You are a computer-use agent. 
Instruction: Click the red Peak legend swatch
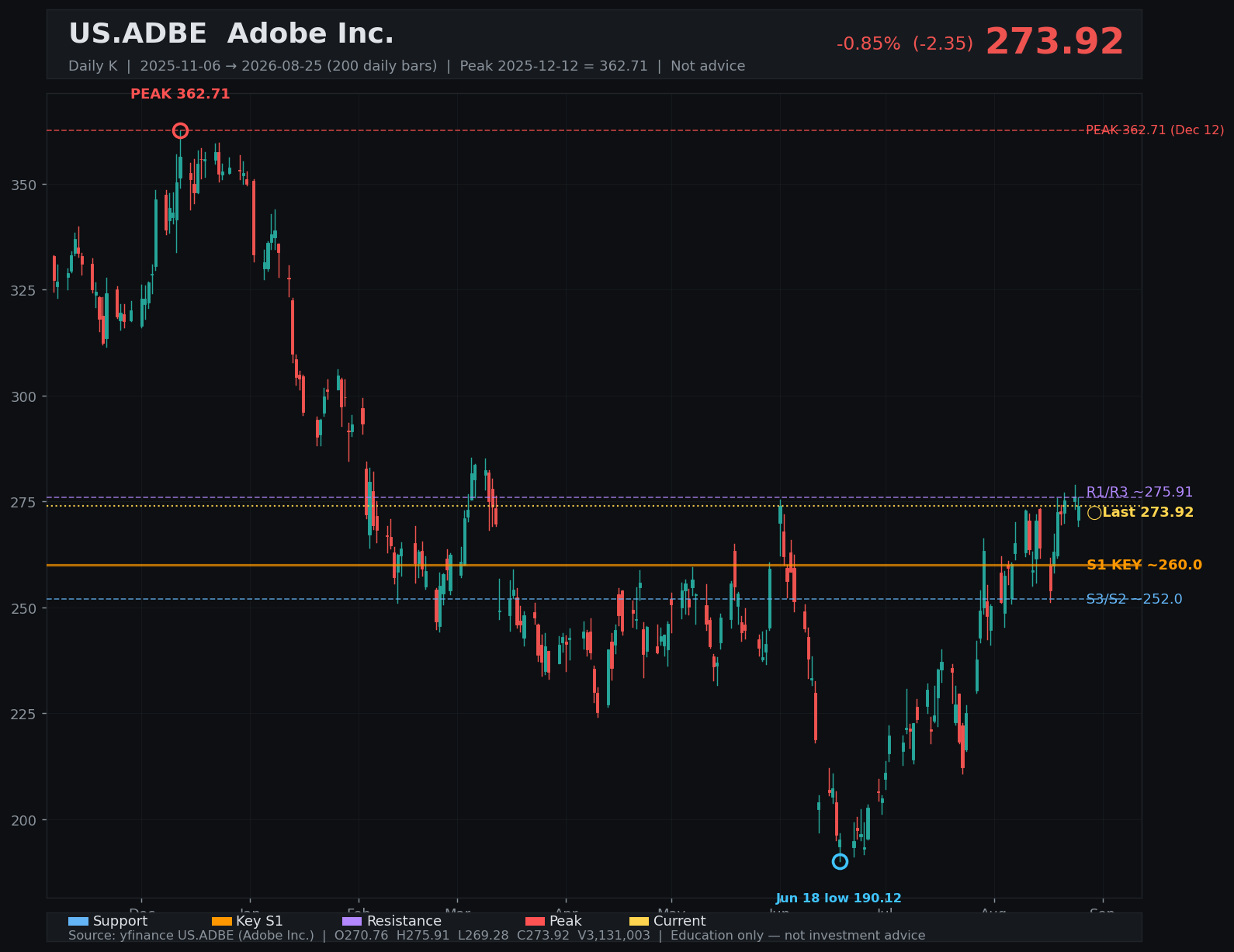click(536, 921)
